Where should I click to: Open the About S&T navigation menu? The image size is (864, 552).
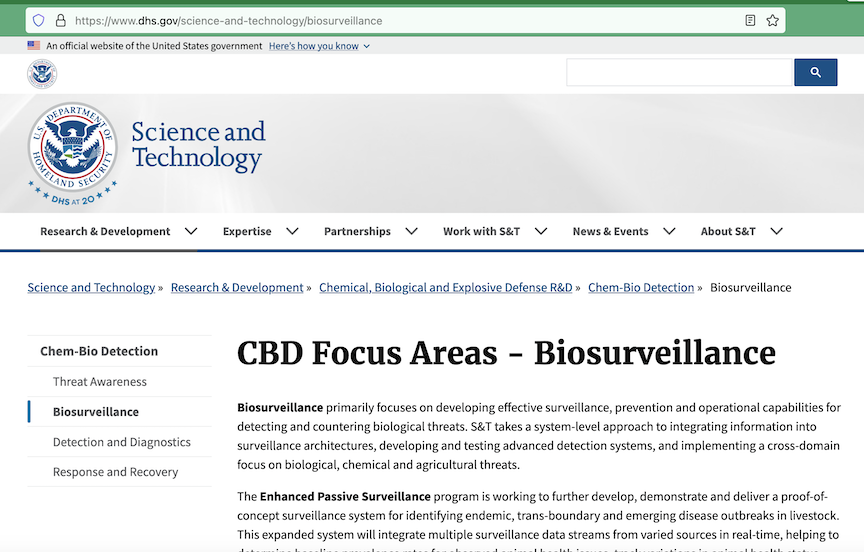(x=728, y=231)
